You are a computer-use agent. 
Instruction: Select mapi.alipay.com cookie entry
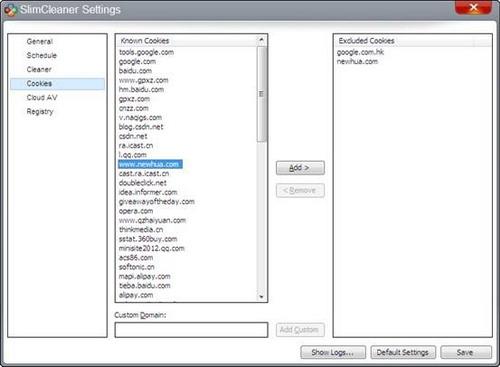pos(145,276)
